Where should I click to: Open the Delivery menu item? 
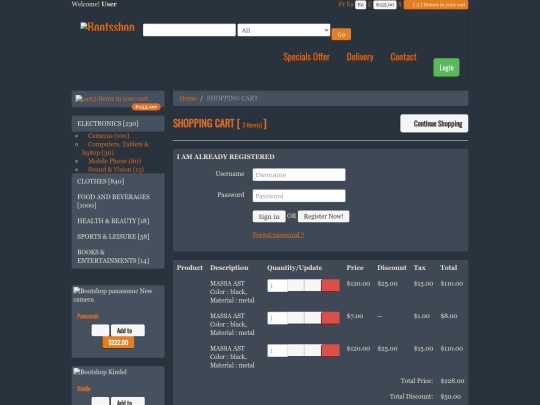tap(360, 57)
